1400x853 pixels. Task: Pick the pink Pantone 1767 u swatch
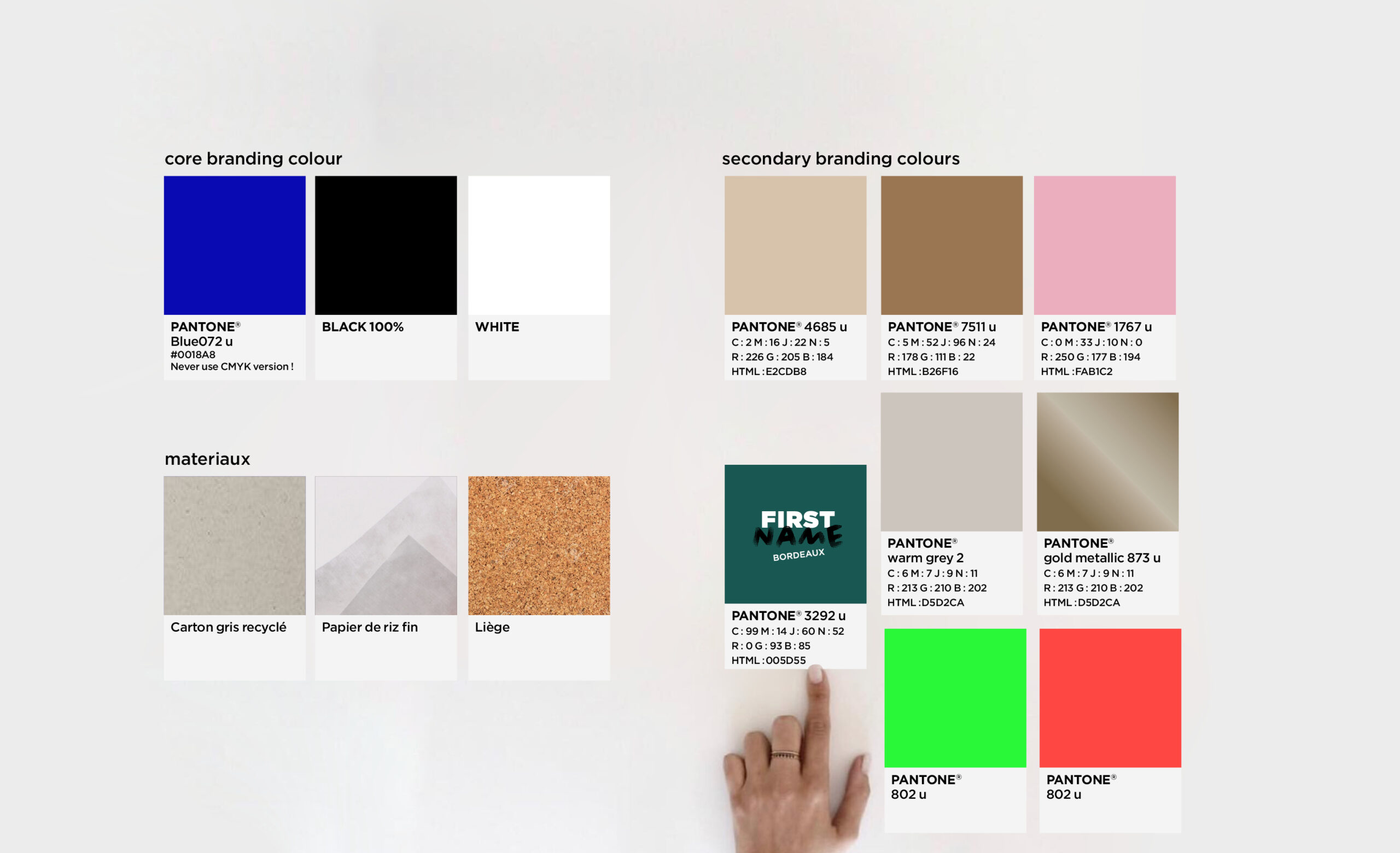click(x=1105, y=245)
